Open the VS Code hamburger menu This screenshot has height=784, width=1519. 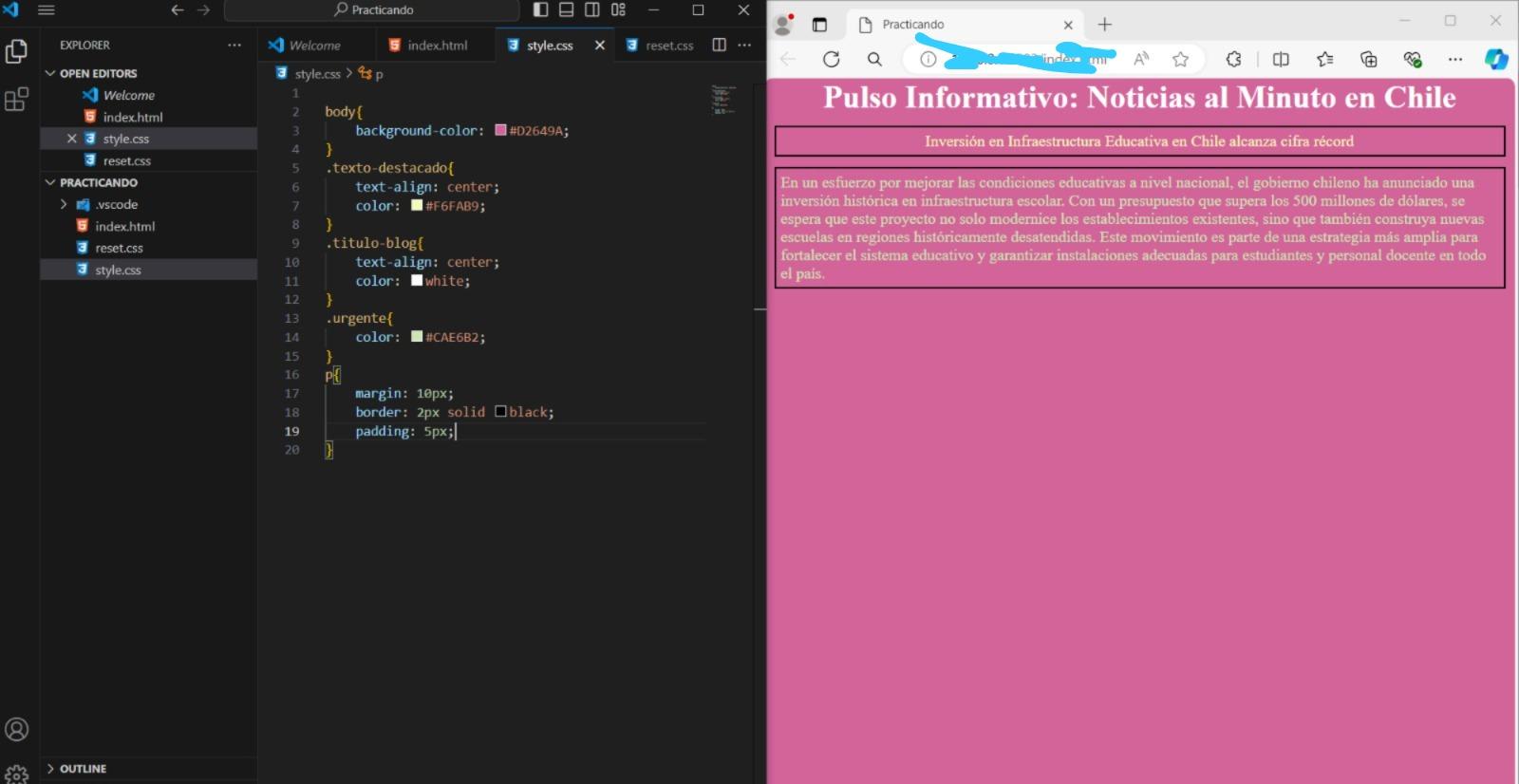click(46, 9)
